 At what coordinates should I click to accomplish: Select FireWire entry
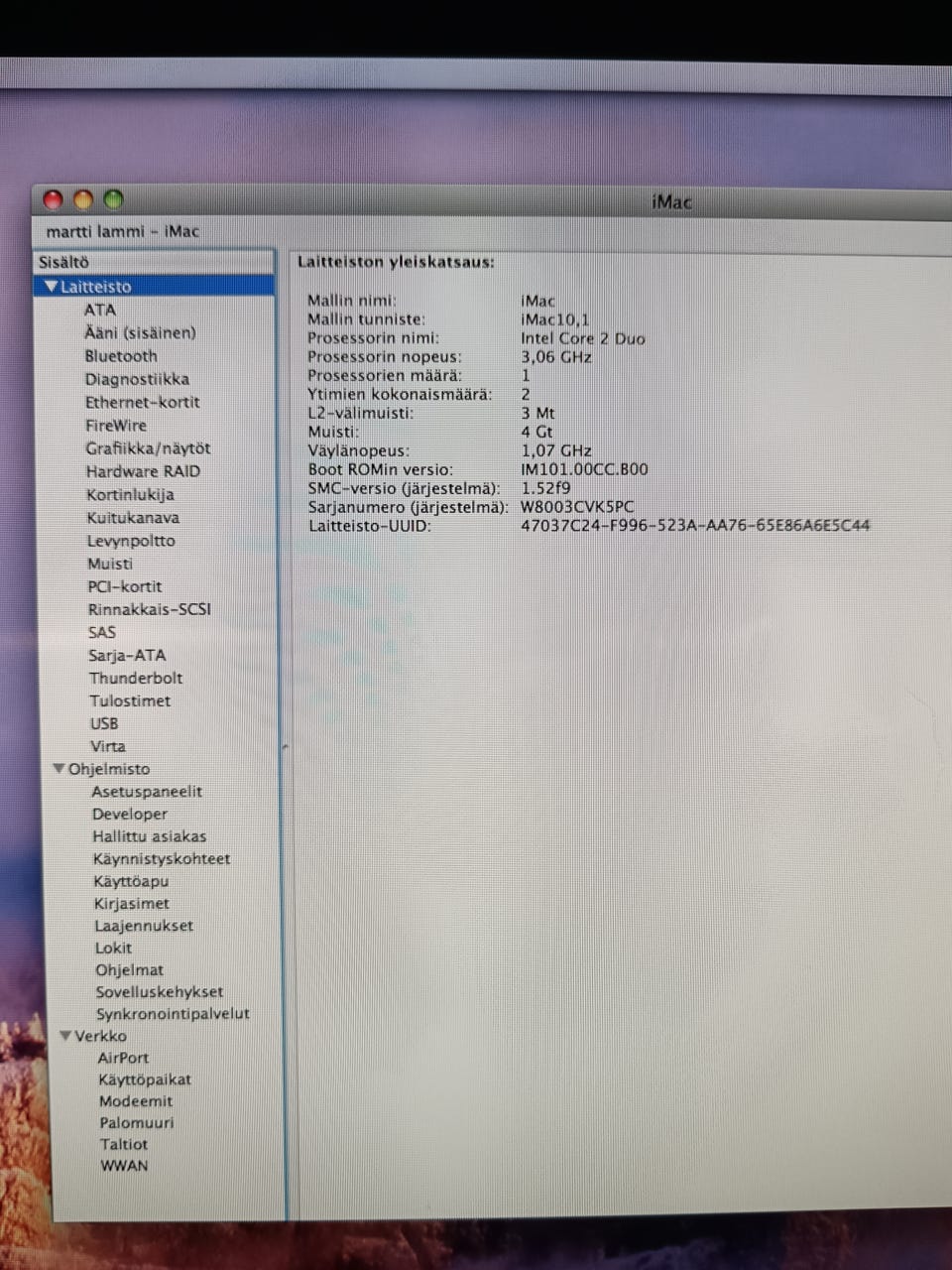click(116, 425)
